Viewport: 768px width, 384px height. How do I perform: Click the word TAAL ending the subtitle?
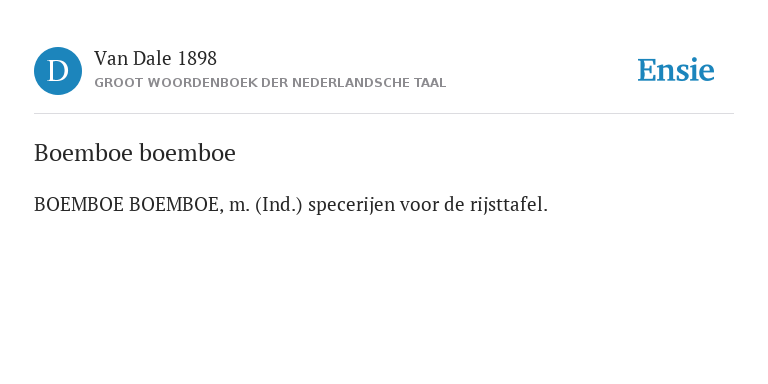430,83
